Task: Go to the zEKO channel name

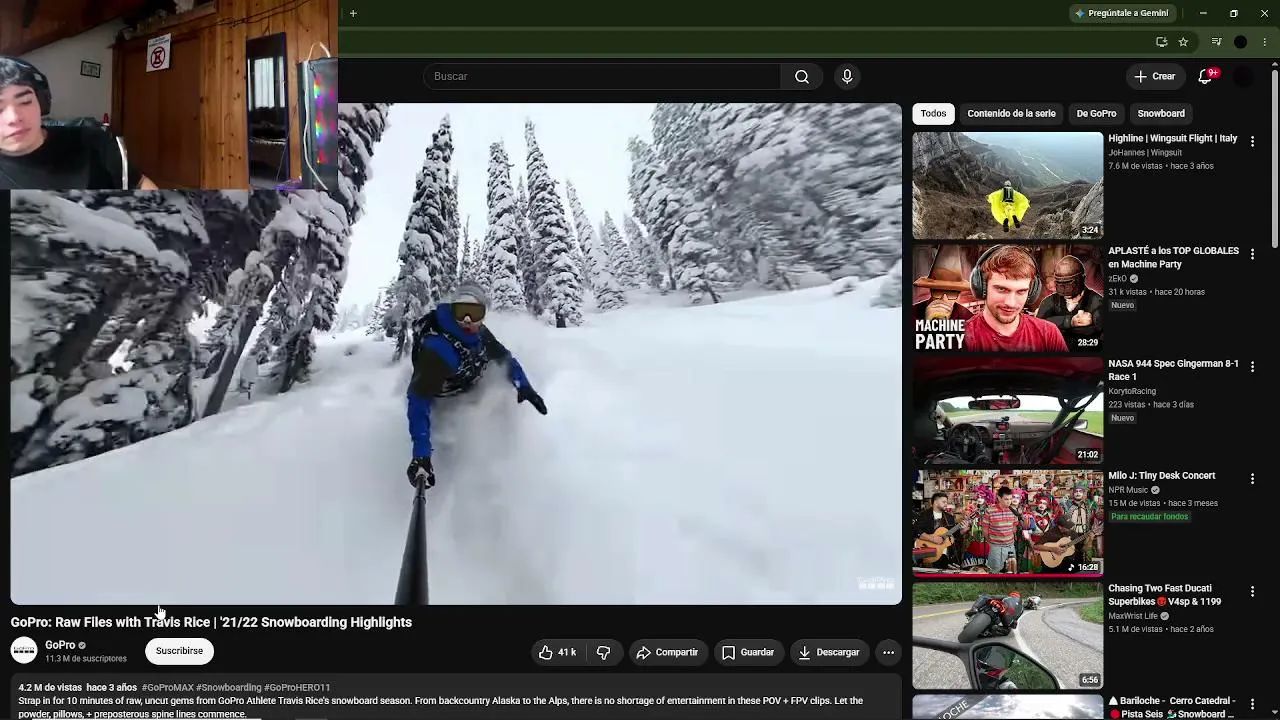Action: click(x=1118, y=279)
